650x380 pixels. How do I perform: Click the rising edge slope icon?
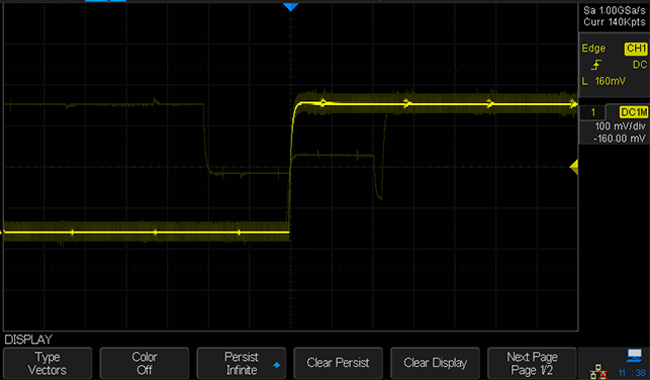[x=596, y=65]
